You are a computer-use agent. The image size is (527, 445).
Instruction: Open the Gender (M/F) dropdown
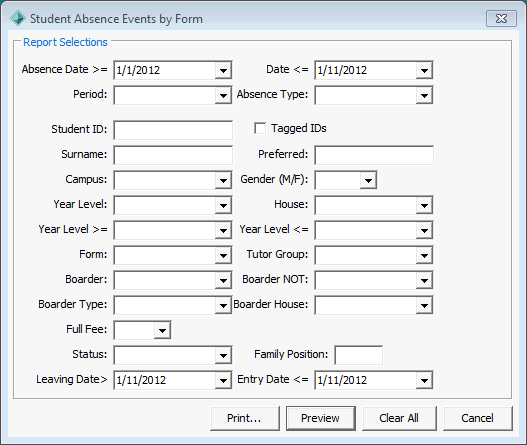pos(368,180)
